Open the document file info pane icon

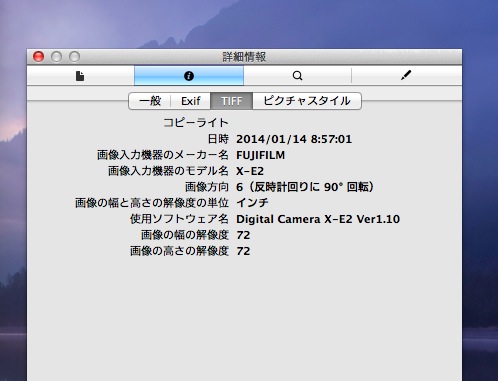coord(80,76)
